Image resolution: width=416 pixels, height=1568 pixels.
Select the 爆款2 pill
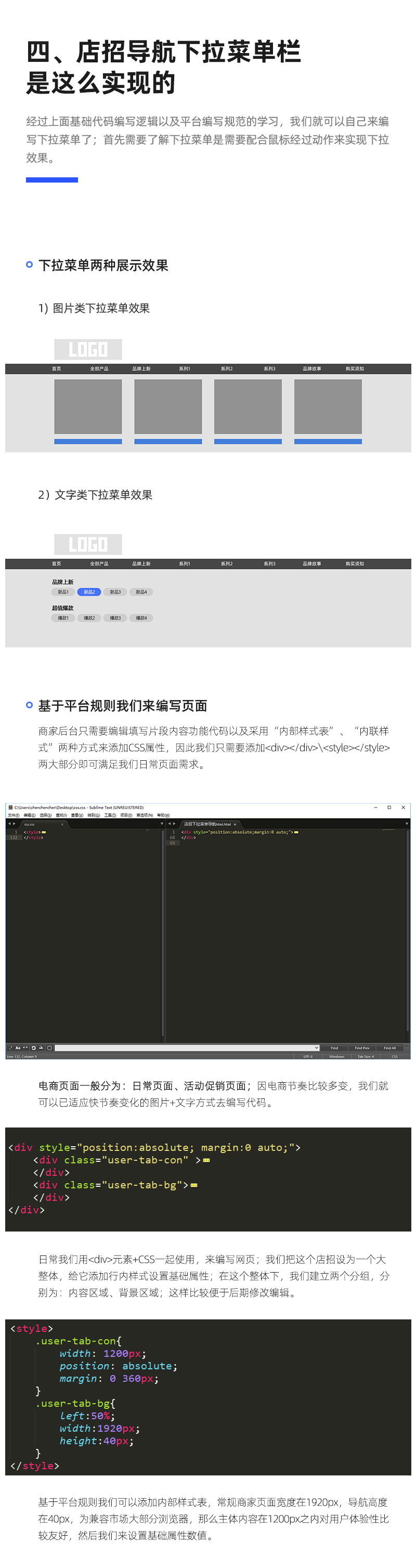89,618
